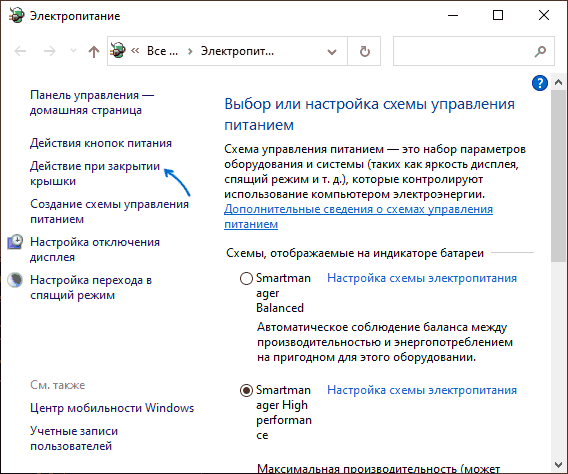
Task: Open plan settings for Smartmanager High performance
Action: coord(422,390)
